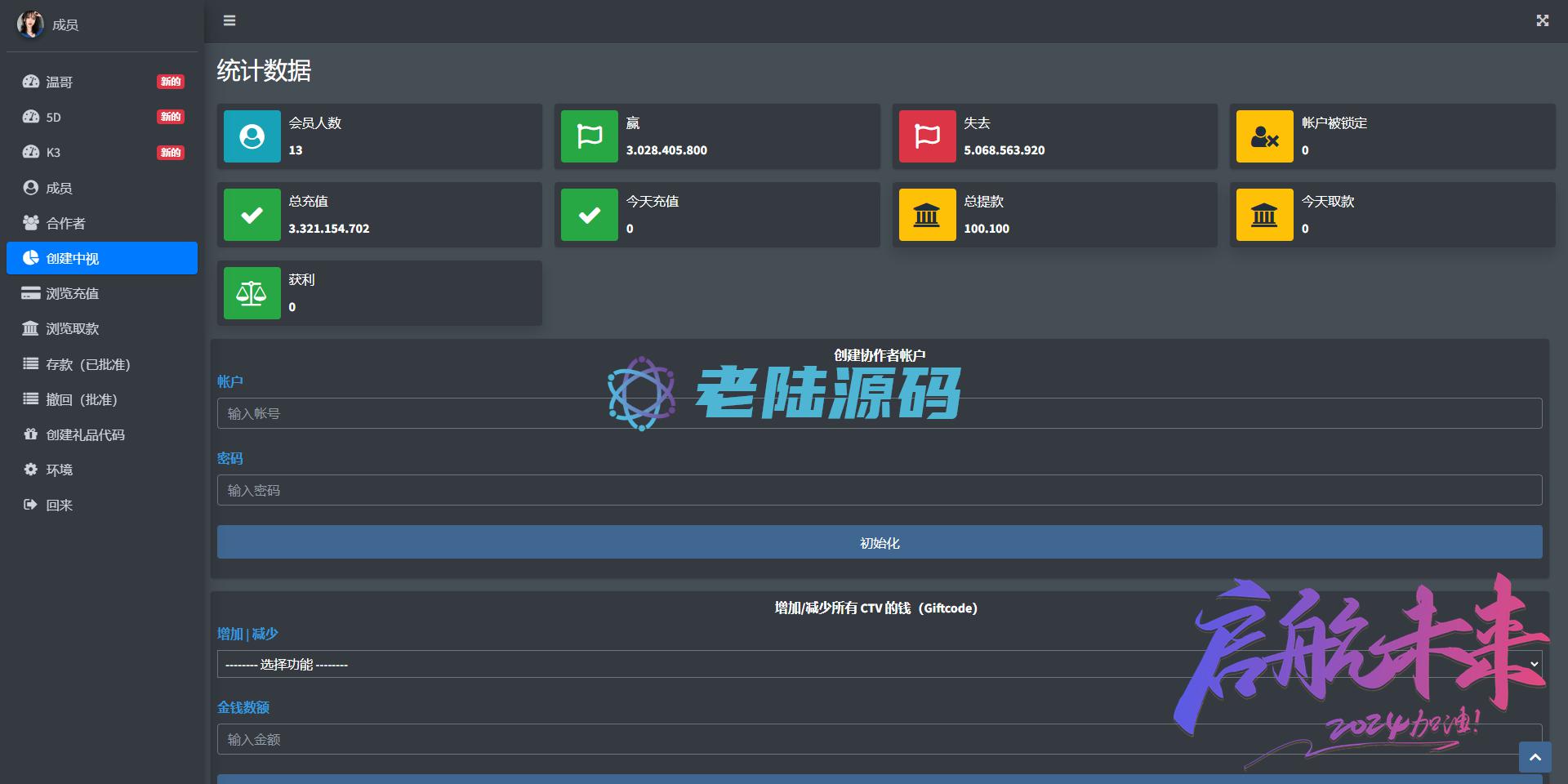The image size is (1568, 784).
Task: Toggle the hamburger sidebar menu icon
Action: pos(229,20)
